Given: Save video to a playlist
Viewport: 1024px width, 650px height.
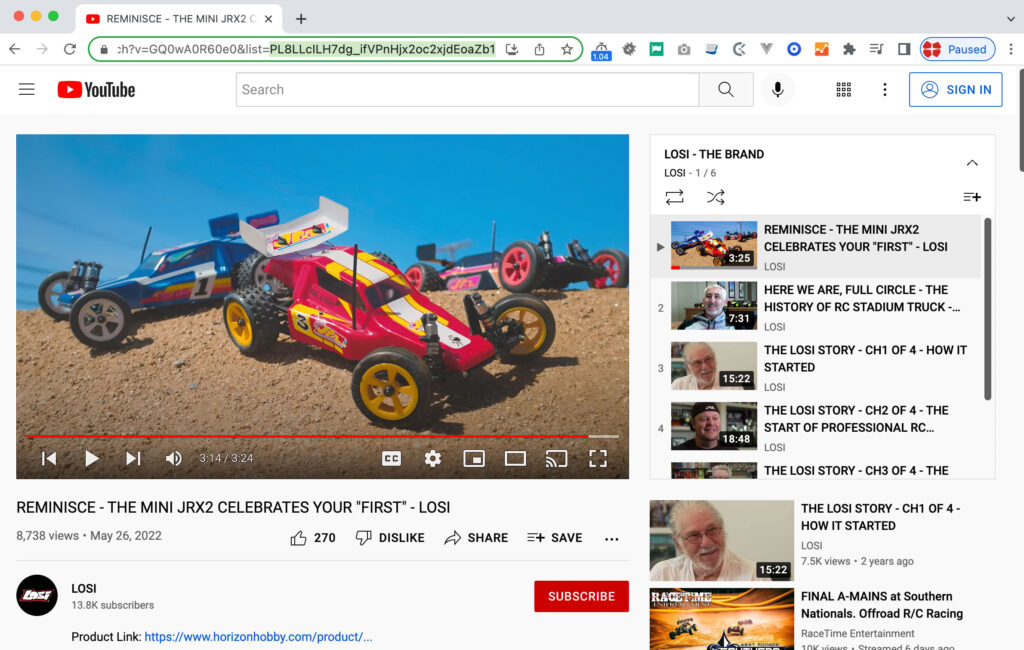Looking at the screenshot, I should (x=554, y=538).
